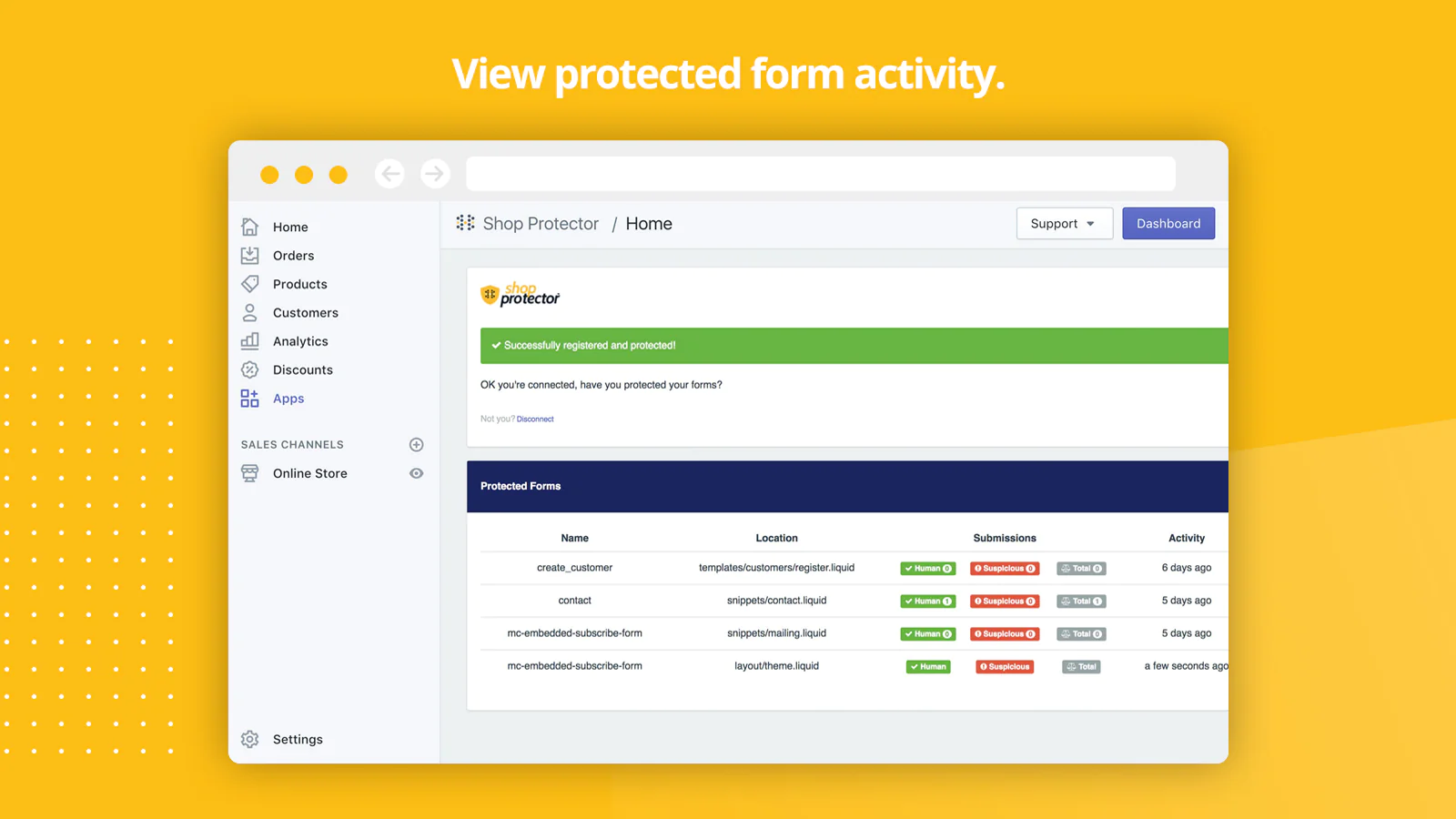The image size is (1456, 819).
Task: Click Suspicious badge in contact row
Action: coord(1005,602)
